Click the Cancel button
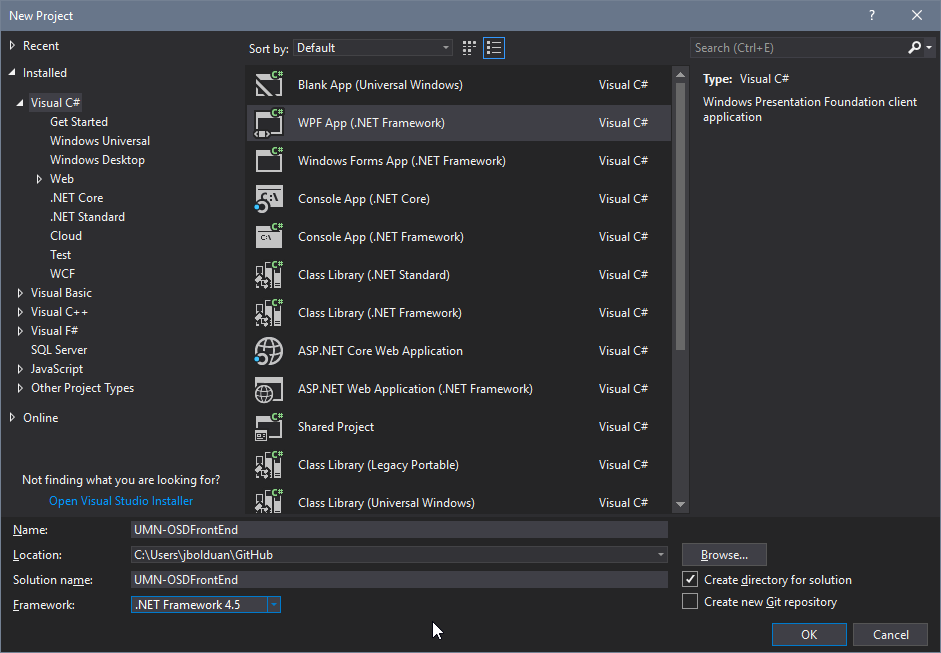941x653 pixels. point(891,634)
